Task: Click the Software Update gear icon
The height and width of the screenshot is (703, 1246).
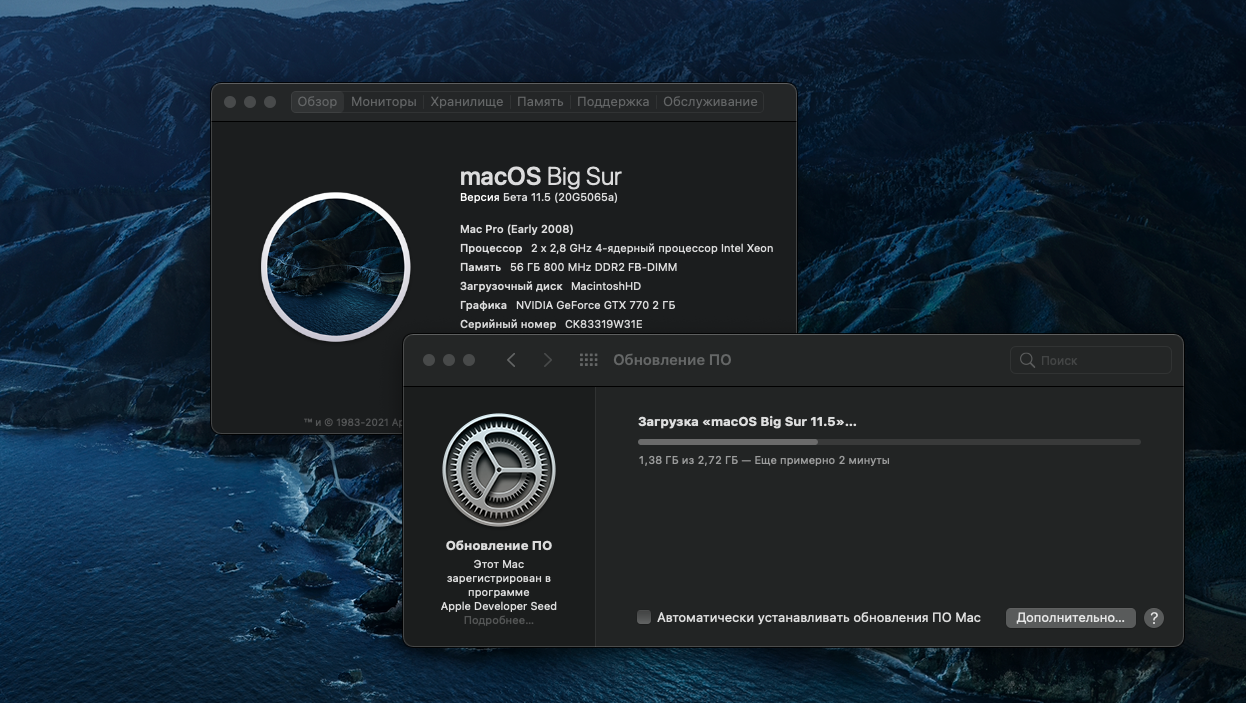Action: (x=499, y=470)
